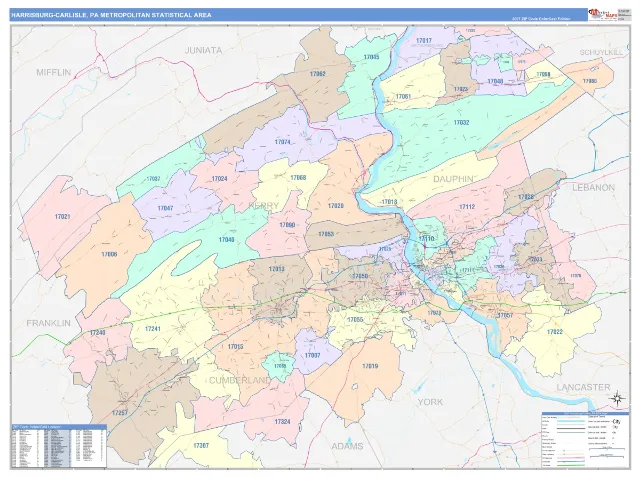Image resolution: width=640 pixels, height=480 pixels.
Task: Click the SCHUYLKILL county label
Action: click(x=602, y=52)
